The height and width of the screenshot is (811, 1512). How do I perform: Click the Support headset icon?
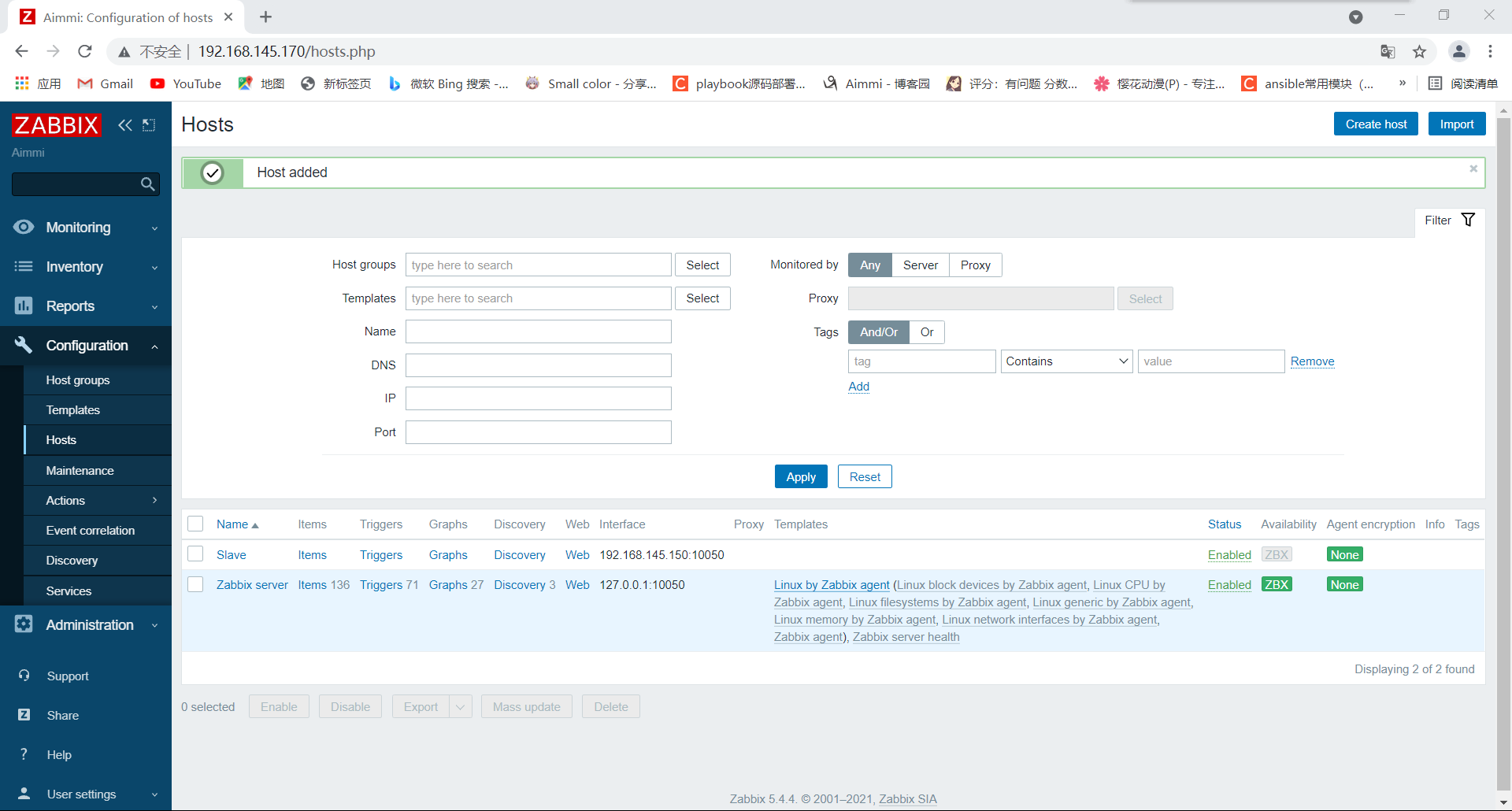[x=24, y=676]
